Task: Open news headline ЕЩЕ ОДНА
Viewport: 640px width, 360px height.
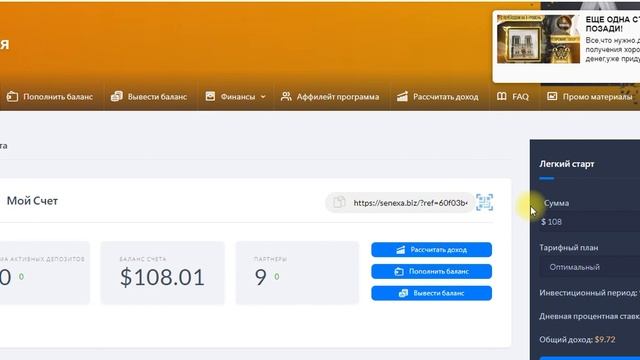Action: click(612, 24)
